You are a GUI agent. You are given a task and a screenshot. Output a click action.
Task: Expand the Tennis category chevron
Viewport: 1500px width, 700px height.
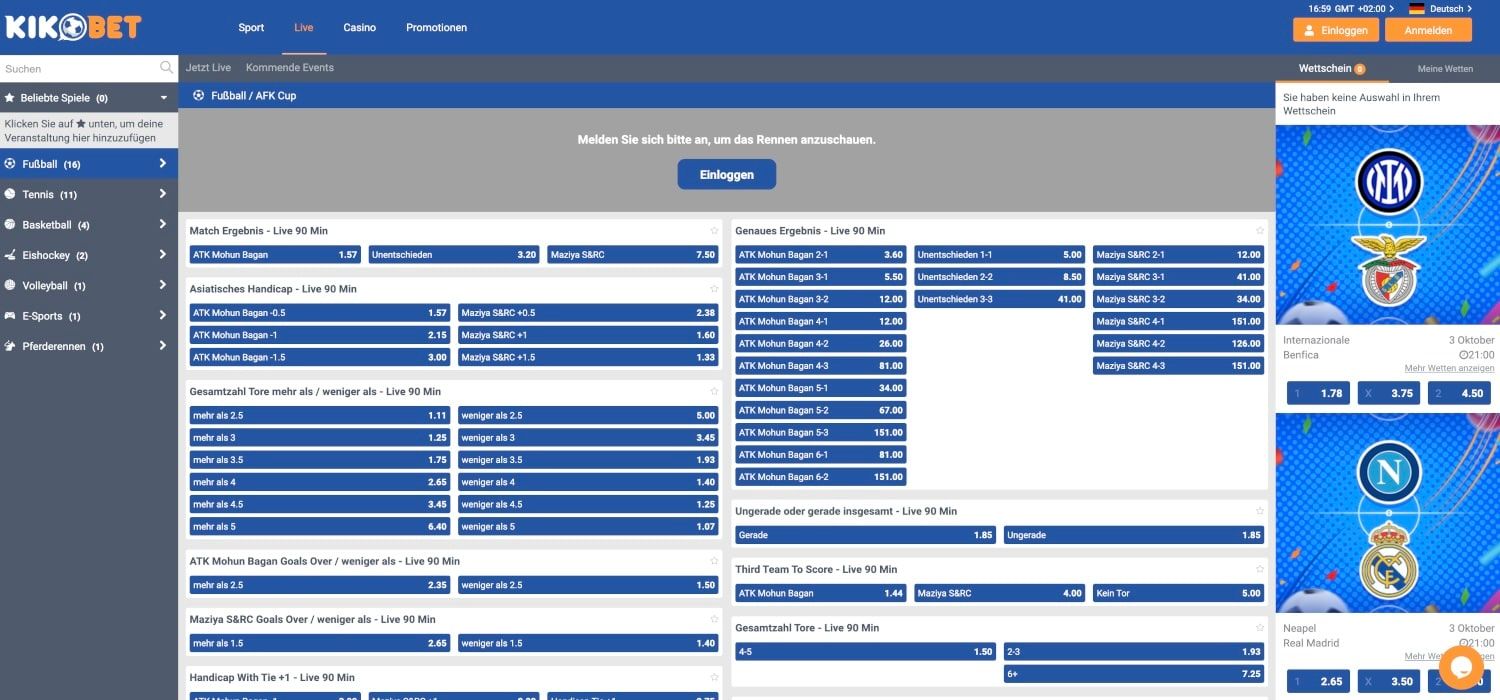162,194
